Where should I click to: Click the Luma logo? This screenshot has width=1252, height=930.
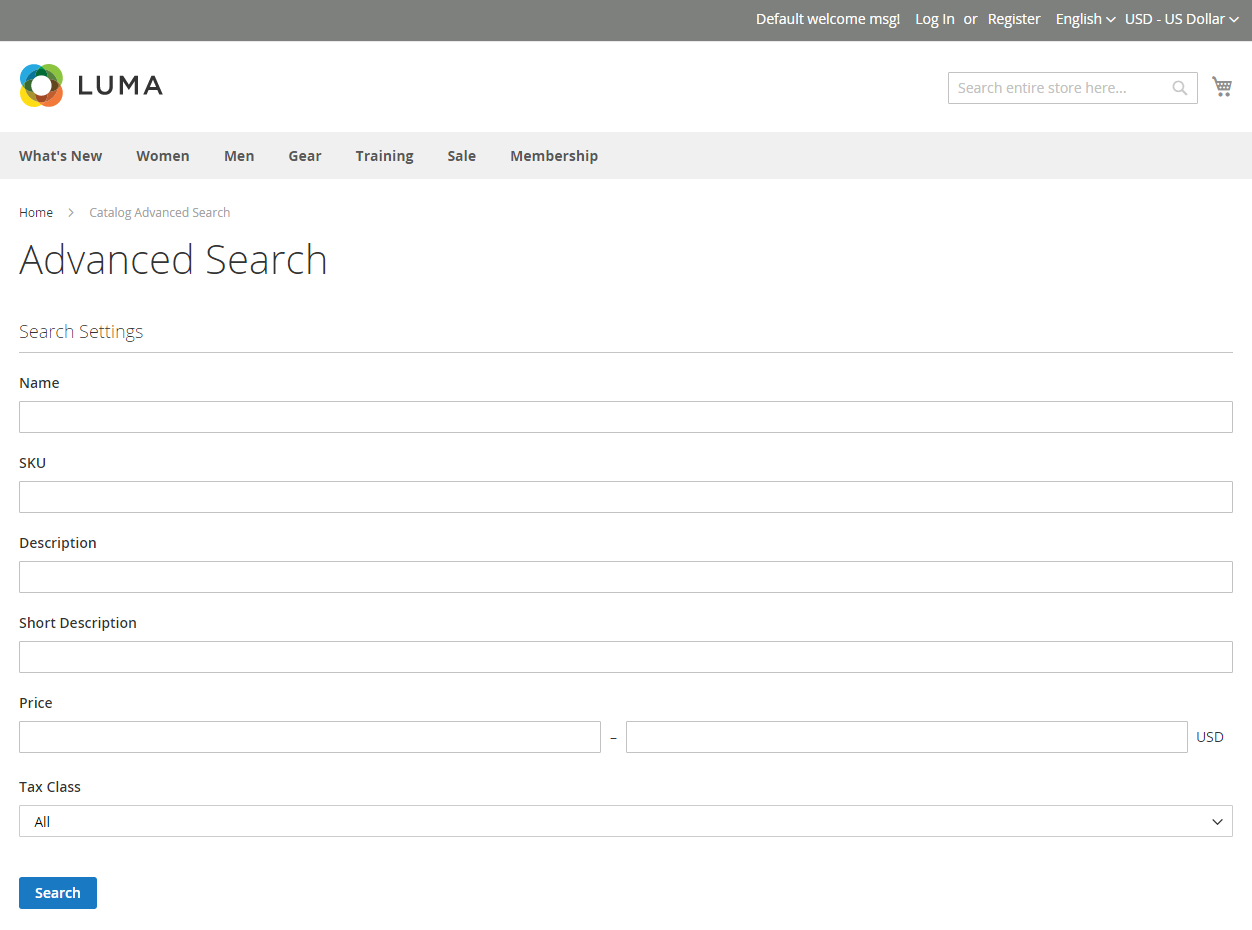click(x=90, y=86)
